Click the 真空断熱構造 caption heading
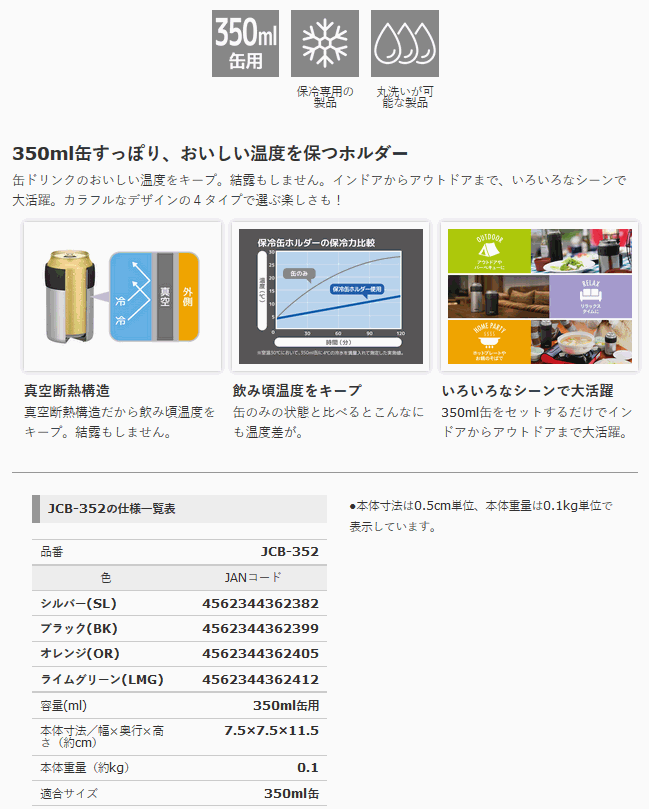 click(67, 390)
